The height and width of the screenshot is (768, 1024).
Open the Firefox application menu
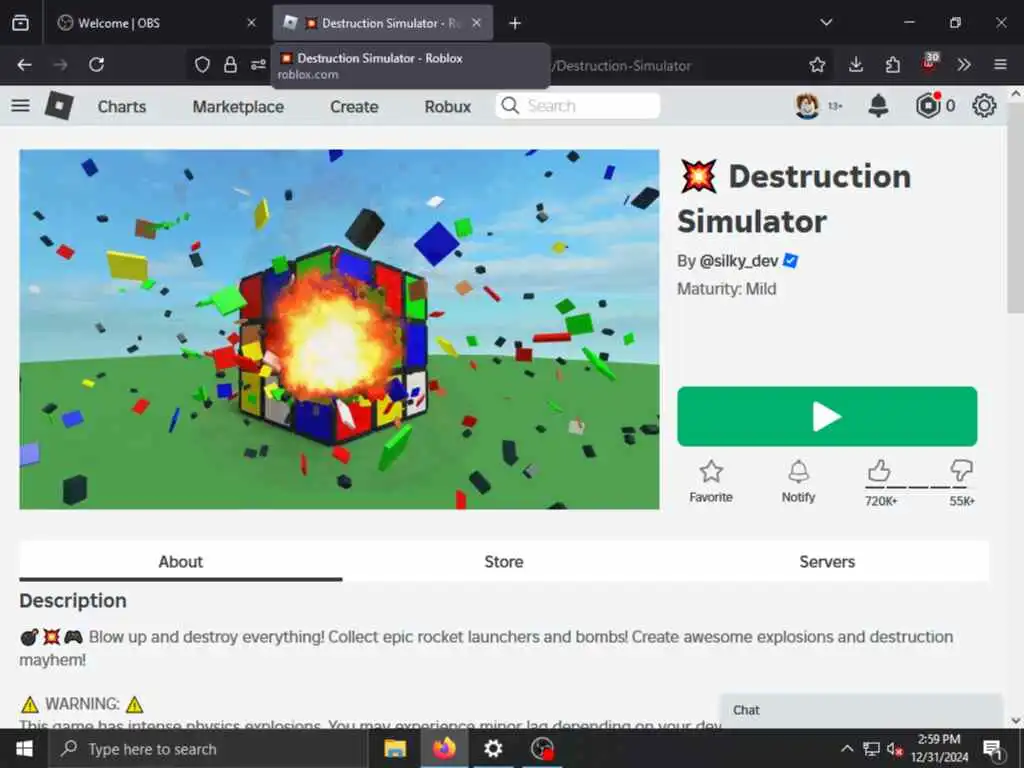(1000, 65)
